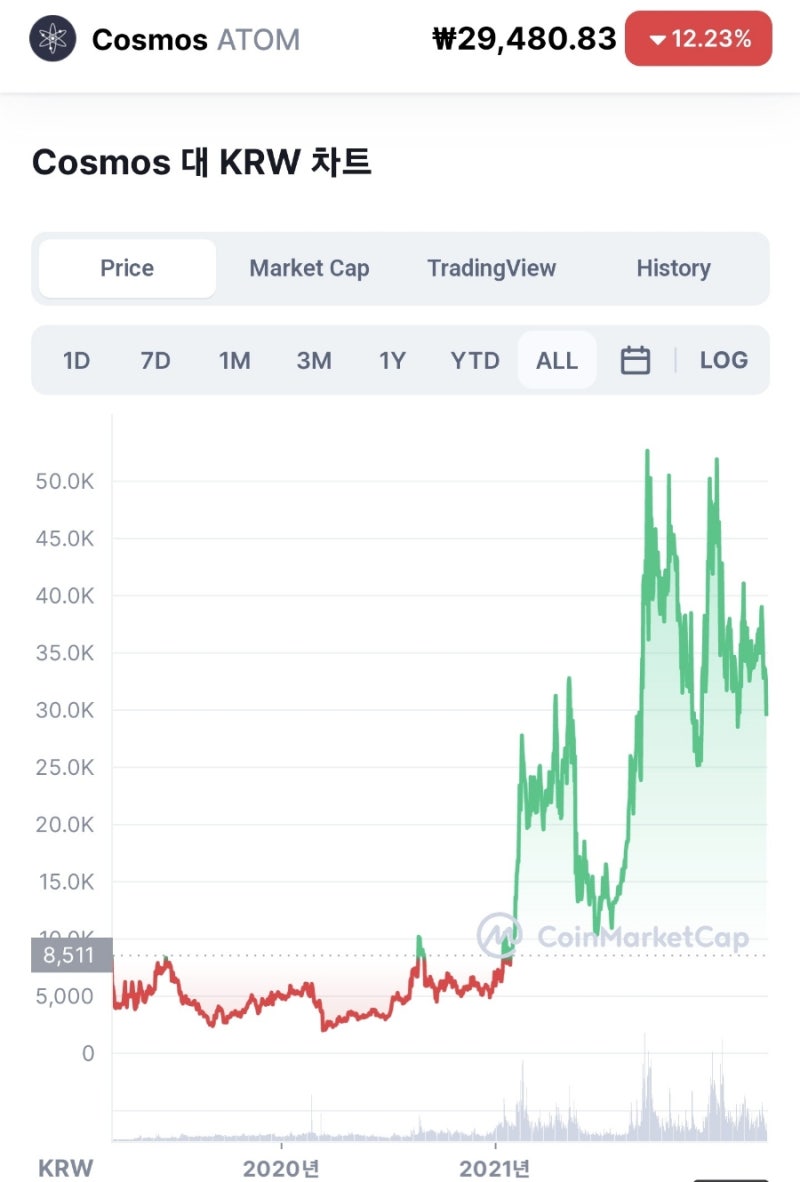
Task: Click the 8,511 price label on axis
Action: [70, 955]
